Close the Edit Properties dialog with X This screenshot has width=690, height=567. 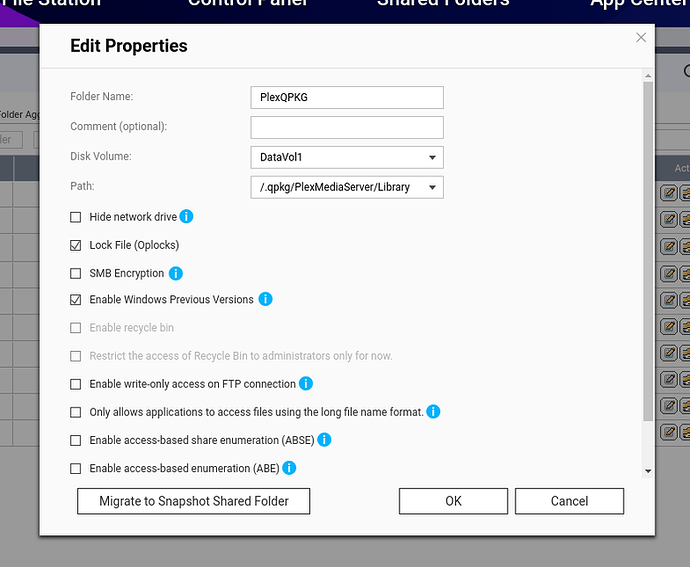[x=641, y=37]
